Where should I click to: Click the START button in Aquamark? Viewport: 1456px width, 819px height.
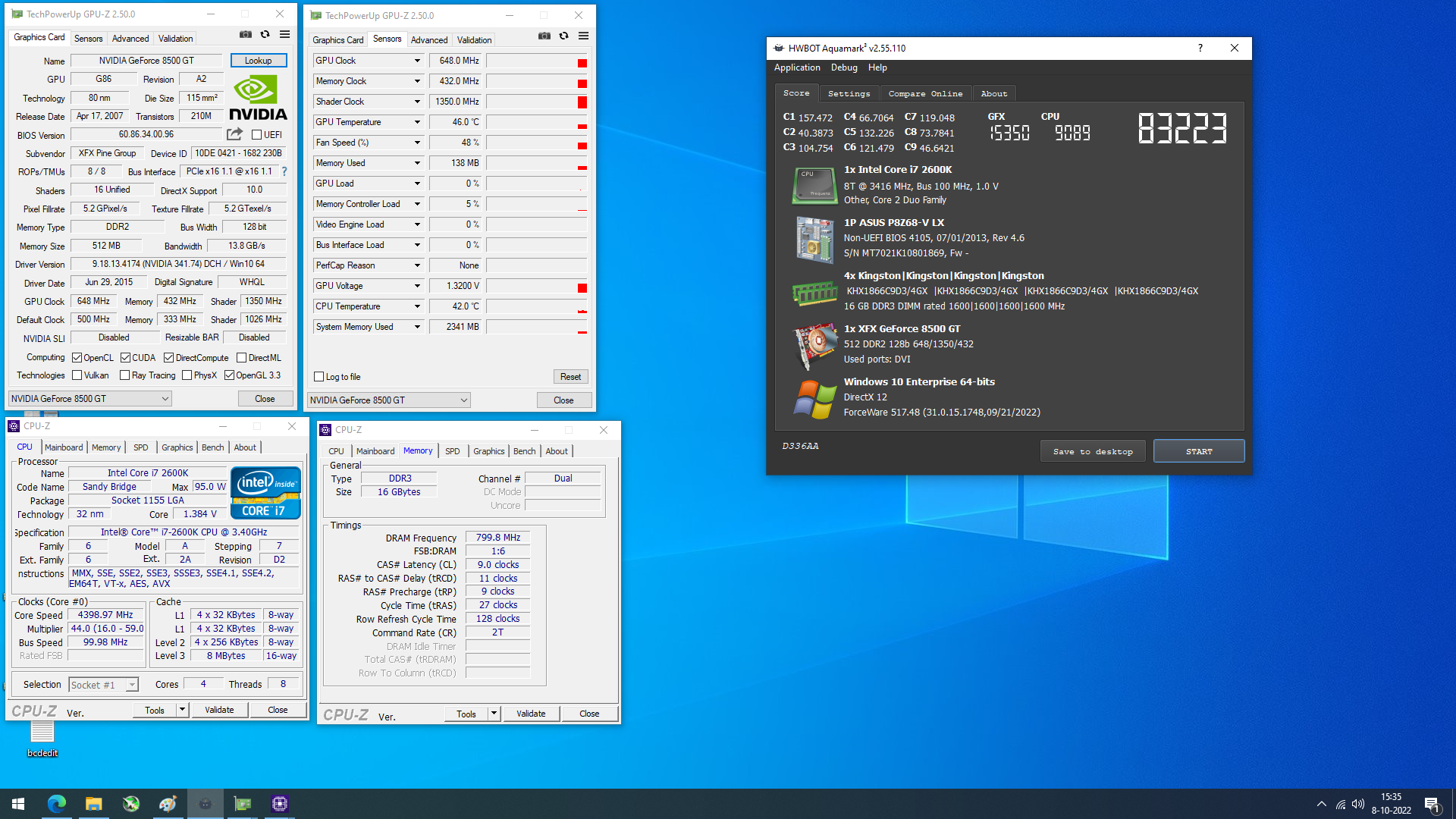point(1199,451)
